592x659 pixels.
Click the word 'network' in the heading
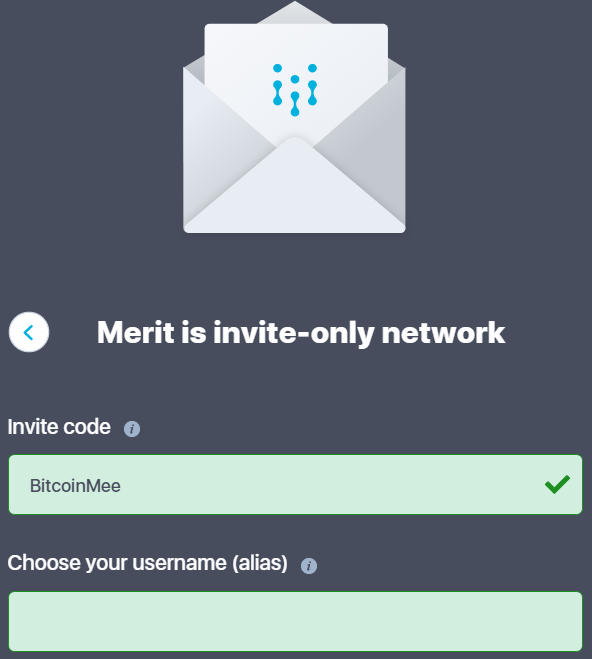443,332
